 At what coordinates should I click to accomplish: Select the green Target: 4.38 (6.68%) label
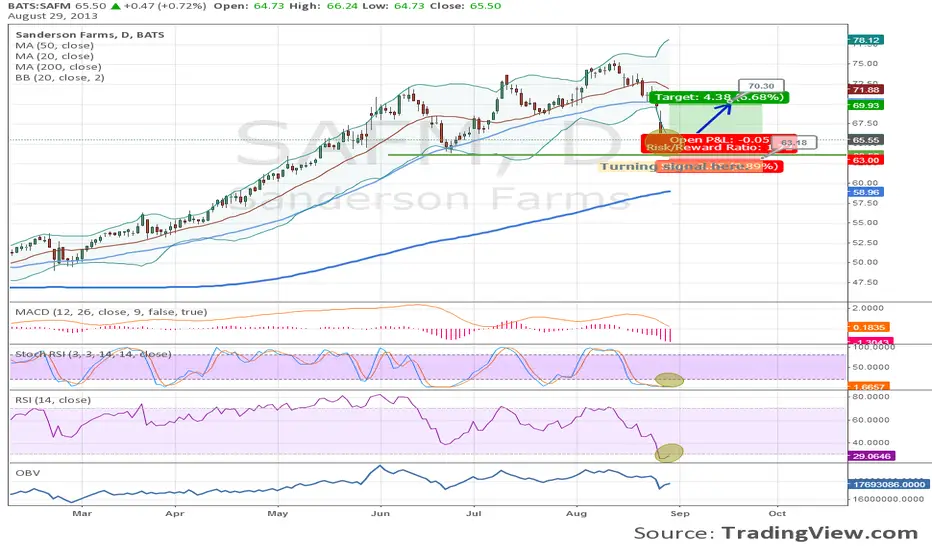pos(719,97)
